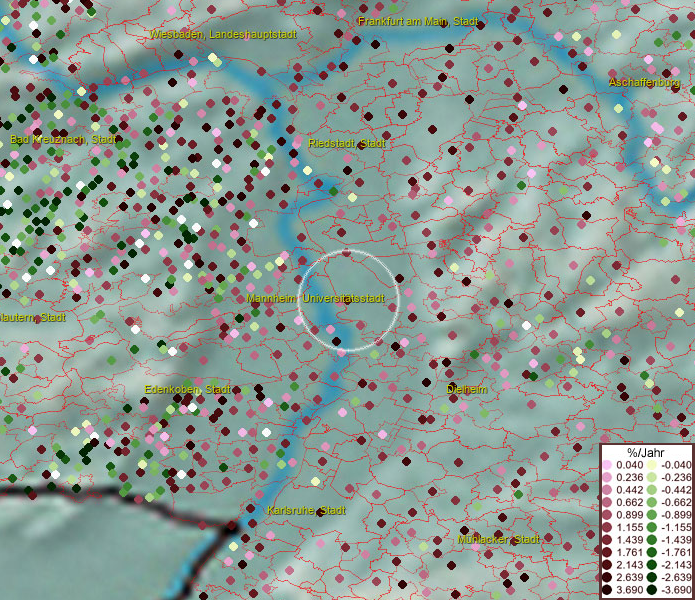Select the maroon swatch next to 1.155

point(607,527)
